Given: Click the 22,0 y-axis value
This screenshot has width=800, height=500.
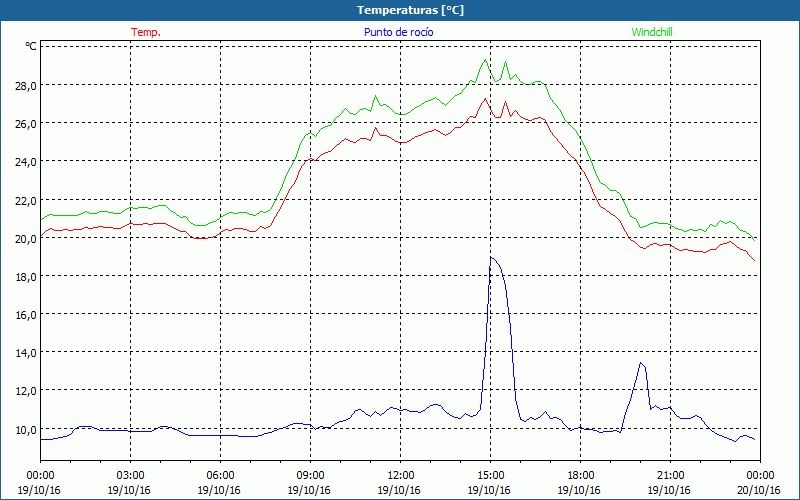Looking at the screenshot, I should pos(26,200).
